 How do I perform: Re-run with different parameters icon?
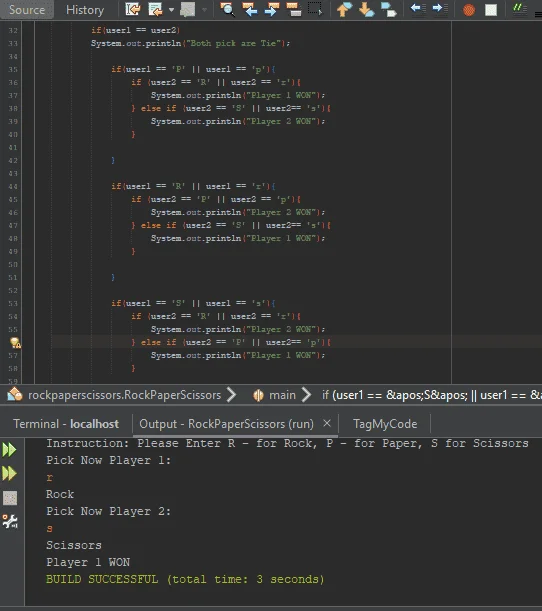(x=9, y=473)
